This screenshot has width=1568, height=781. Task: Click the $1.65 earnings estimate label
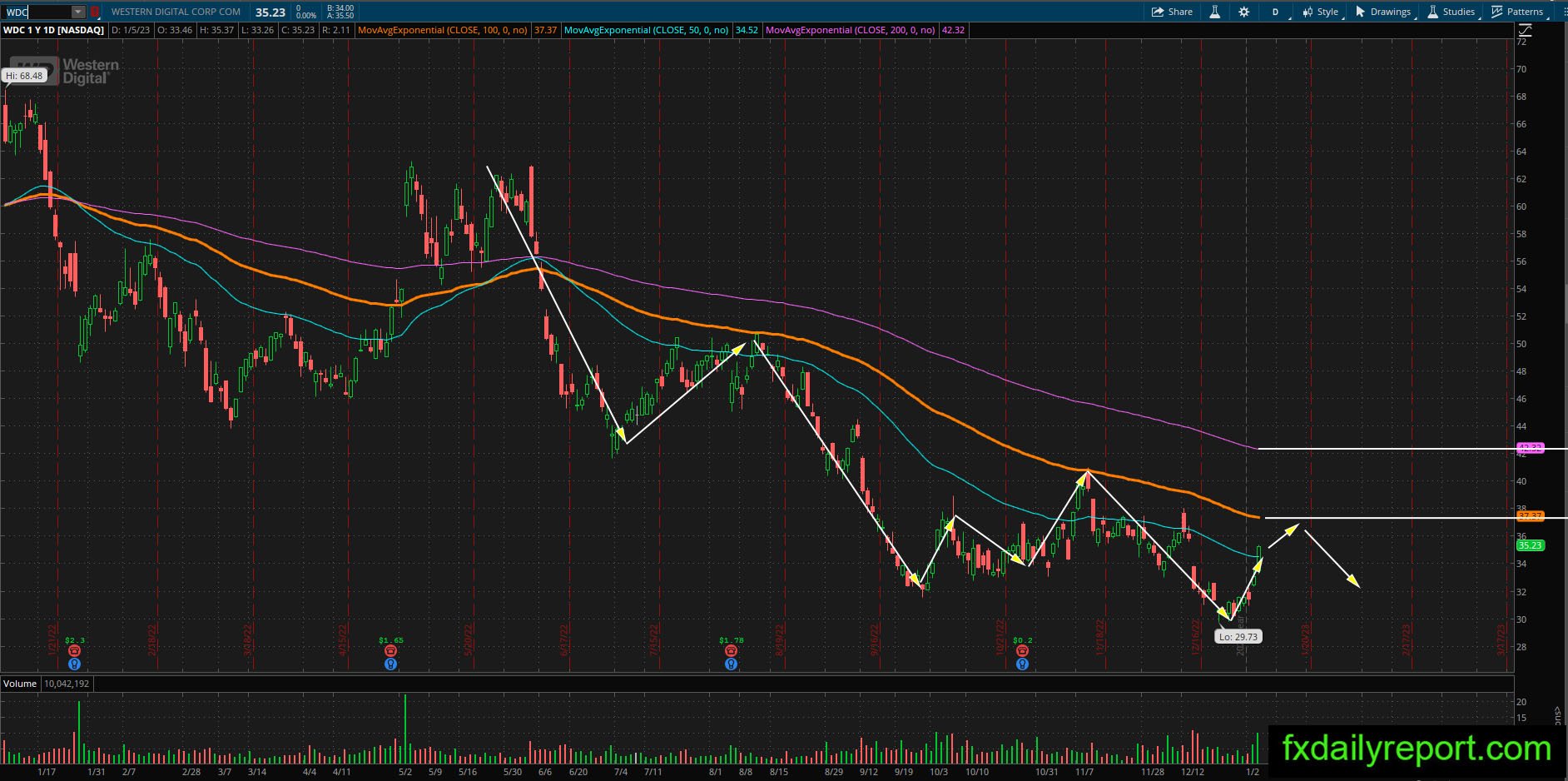(x=390, y=639)
